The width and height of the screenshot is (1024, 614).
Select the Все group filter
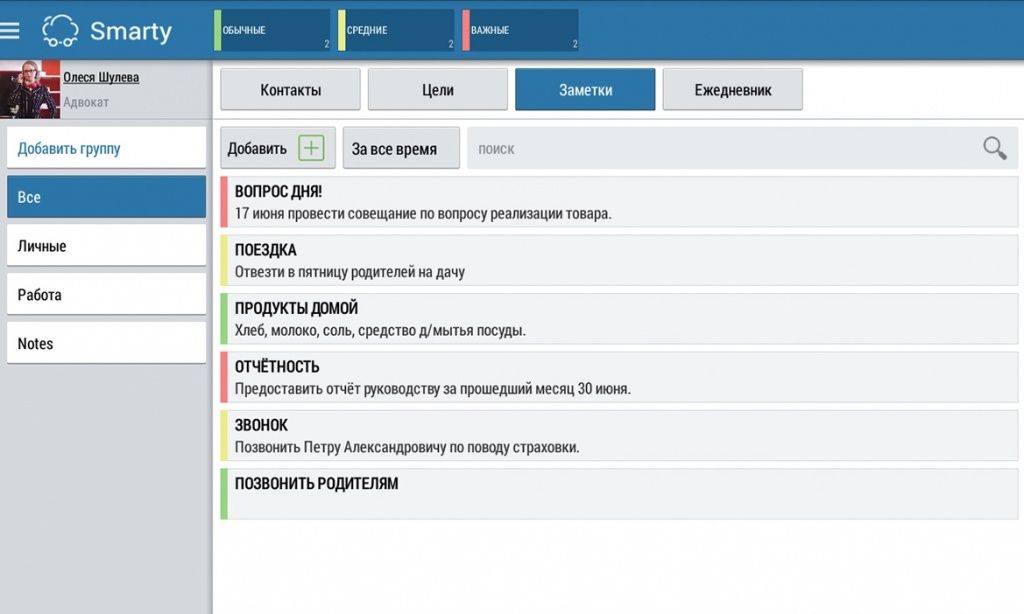[x=106, y=196]
